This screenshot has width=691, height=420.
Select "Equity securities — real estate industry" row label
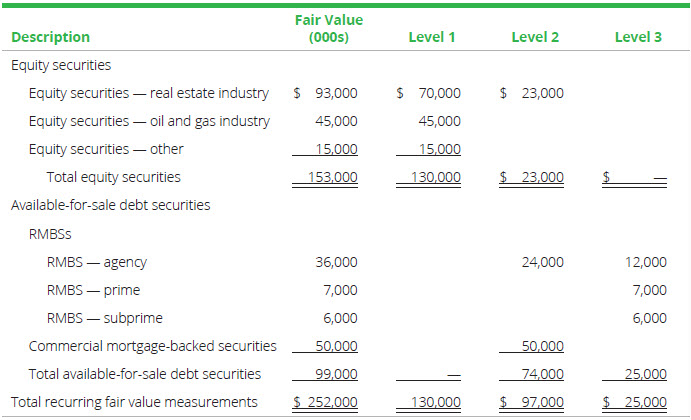coord(149,93)
